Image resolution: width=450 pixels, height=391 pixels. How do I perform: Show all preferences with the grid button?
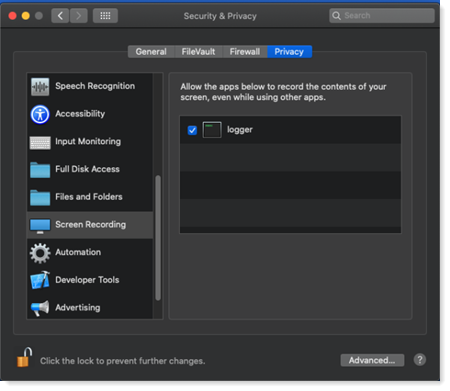pyautogui.click(x=105, y=16)
